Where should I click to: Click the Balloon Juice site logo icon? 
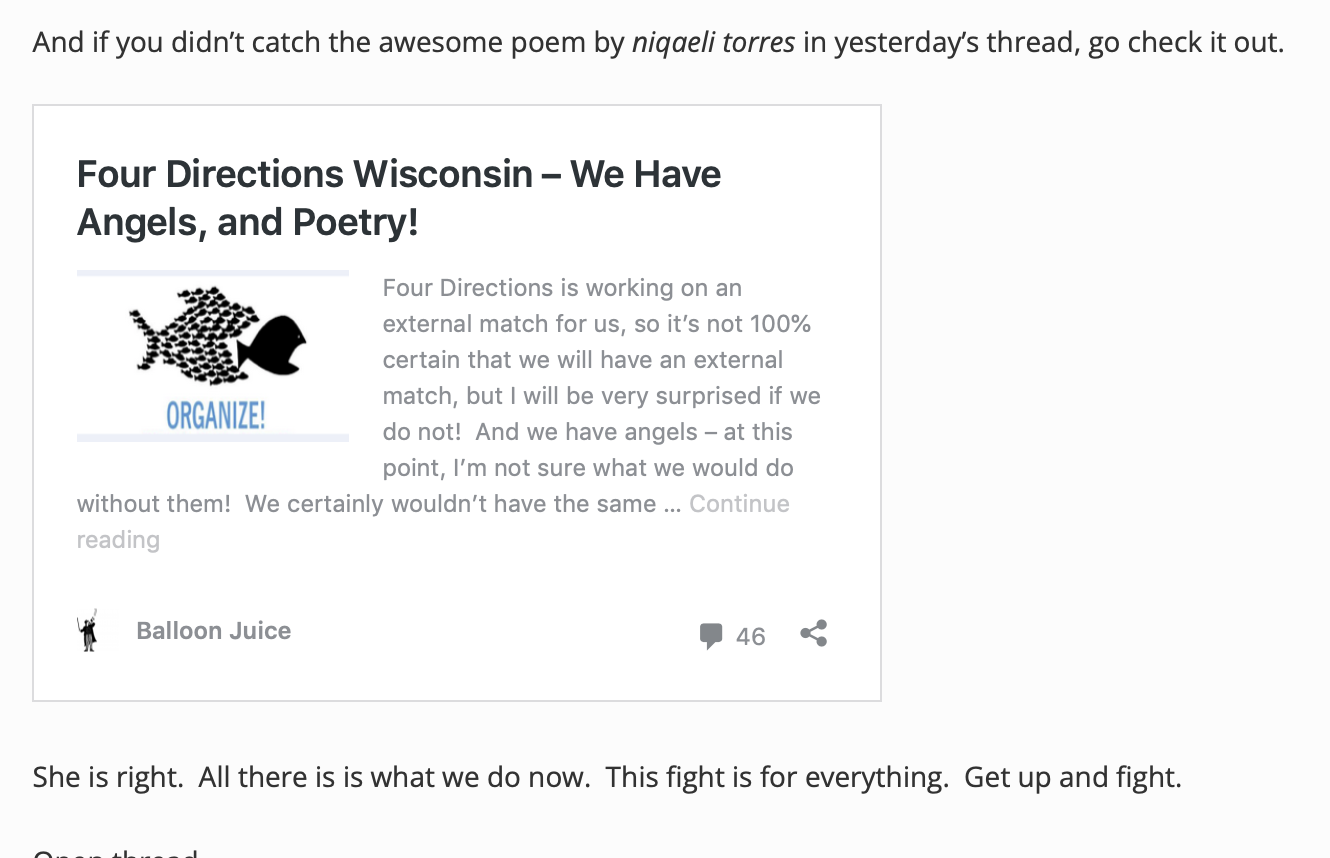[88, 631]
